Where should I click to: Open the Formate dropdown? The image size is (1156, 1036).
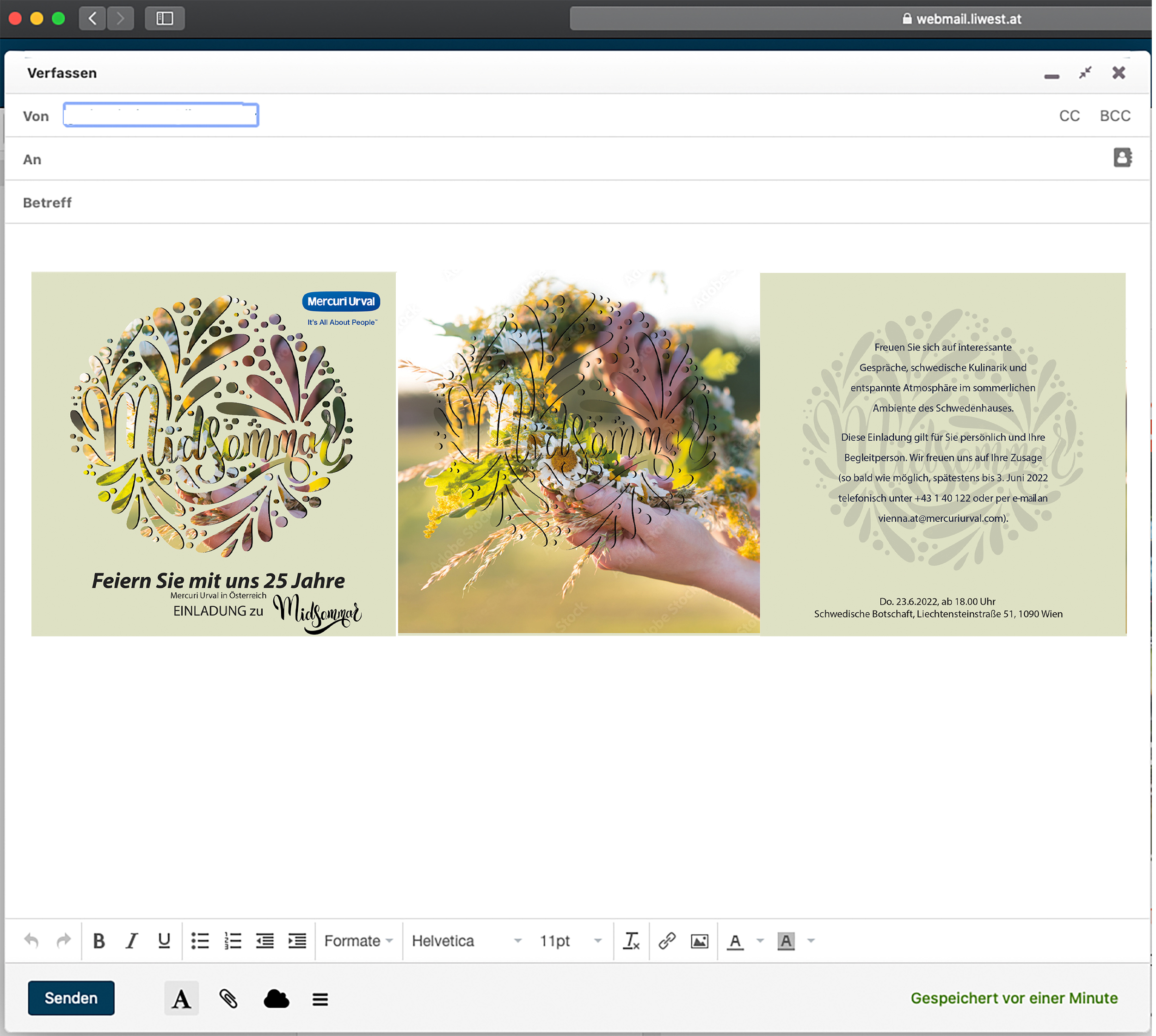[x=359, y=941]
